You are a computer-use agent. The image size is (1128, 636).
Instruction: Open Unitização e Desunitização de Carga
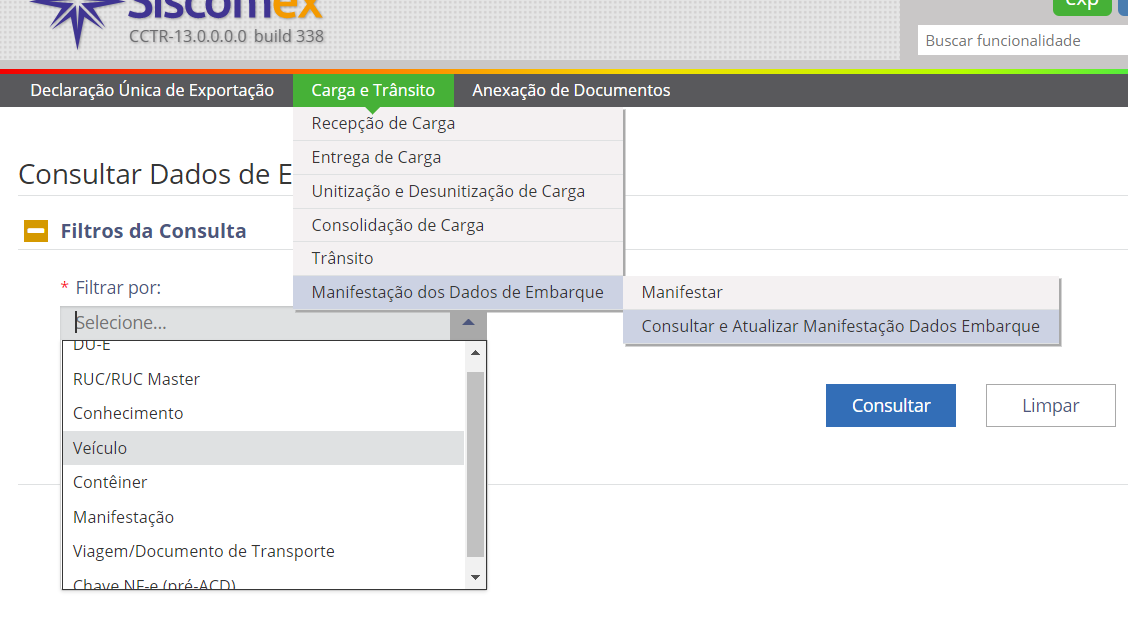[x=448, y=191]
